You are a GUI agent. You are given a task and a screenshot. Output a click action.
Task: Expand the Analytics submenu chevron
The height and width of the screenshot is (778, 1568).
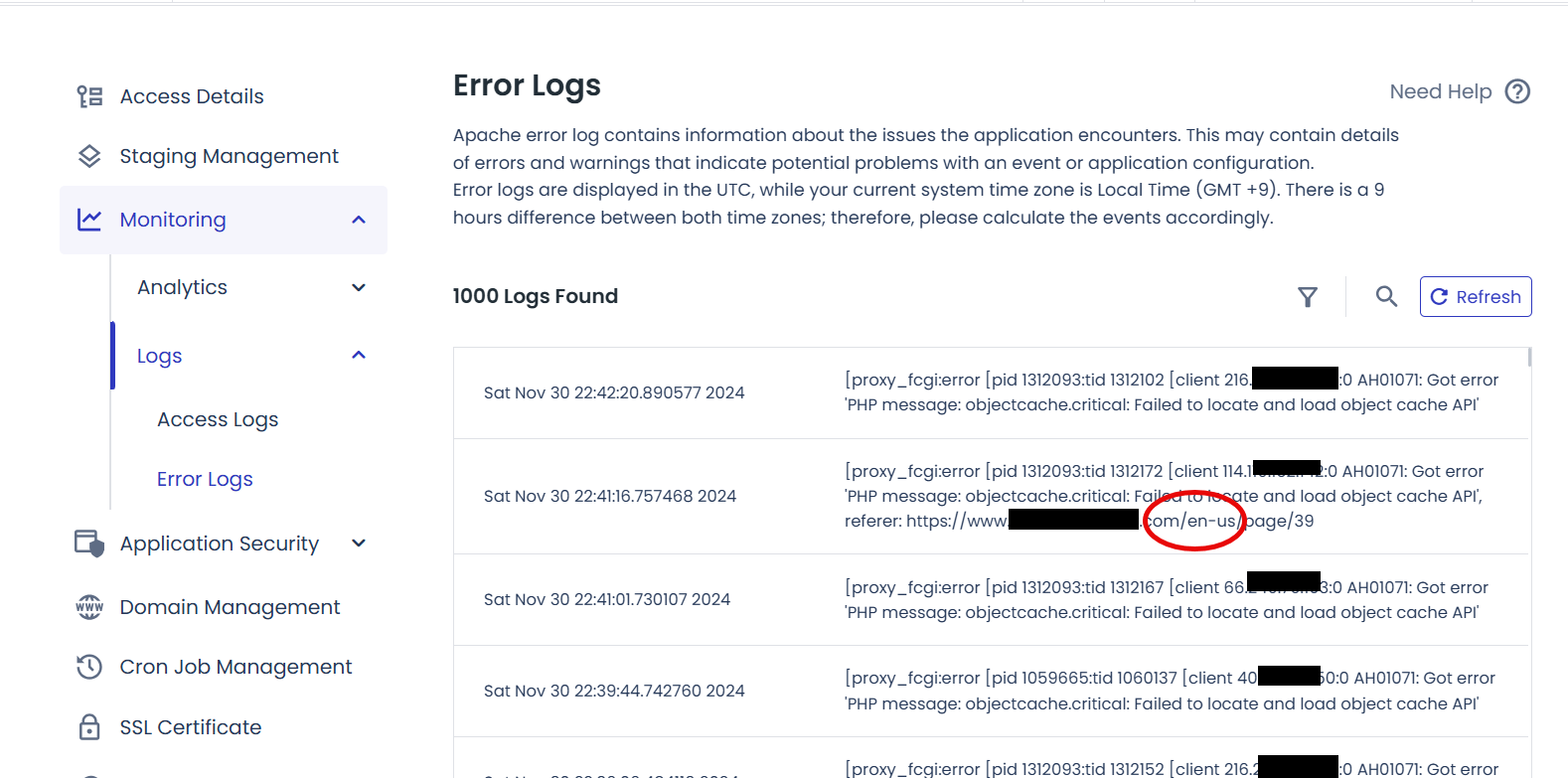(x=359, y=287)
